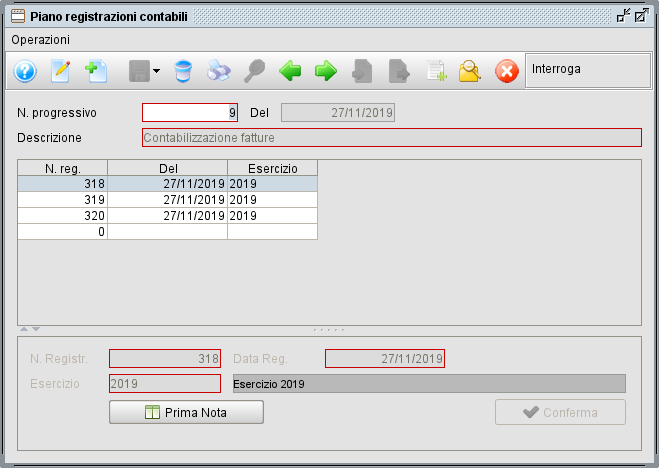Click the minimize internal window icon
The image size is (659, 468).
pos(623,16)
